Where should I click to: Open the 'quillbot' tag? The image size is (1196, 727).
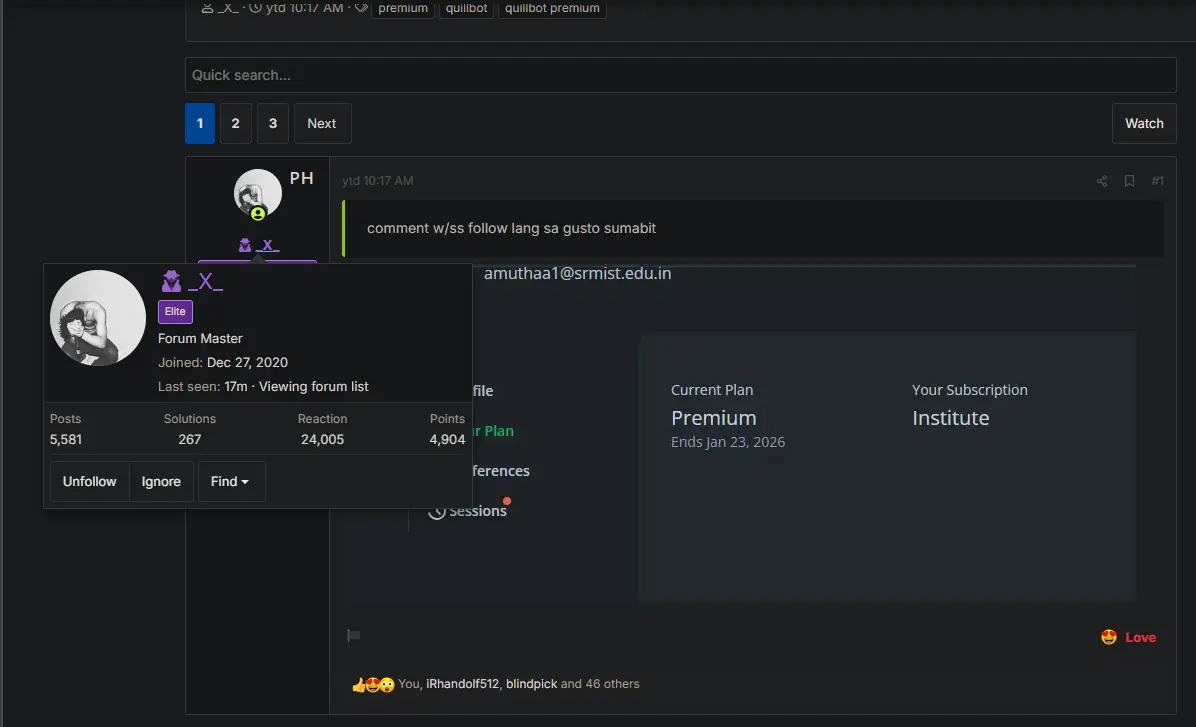(466, 8)
